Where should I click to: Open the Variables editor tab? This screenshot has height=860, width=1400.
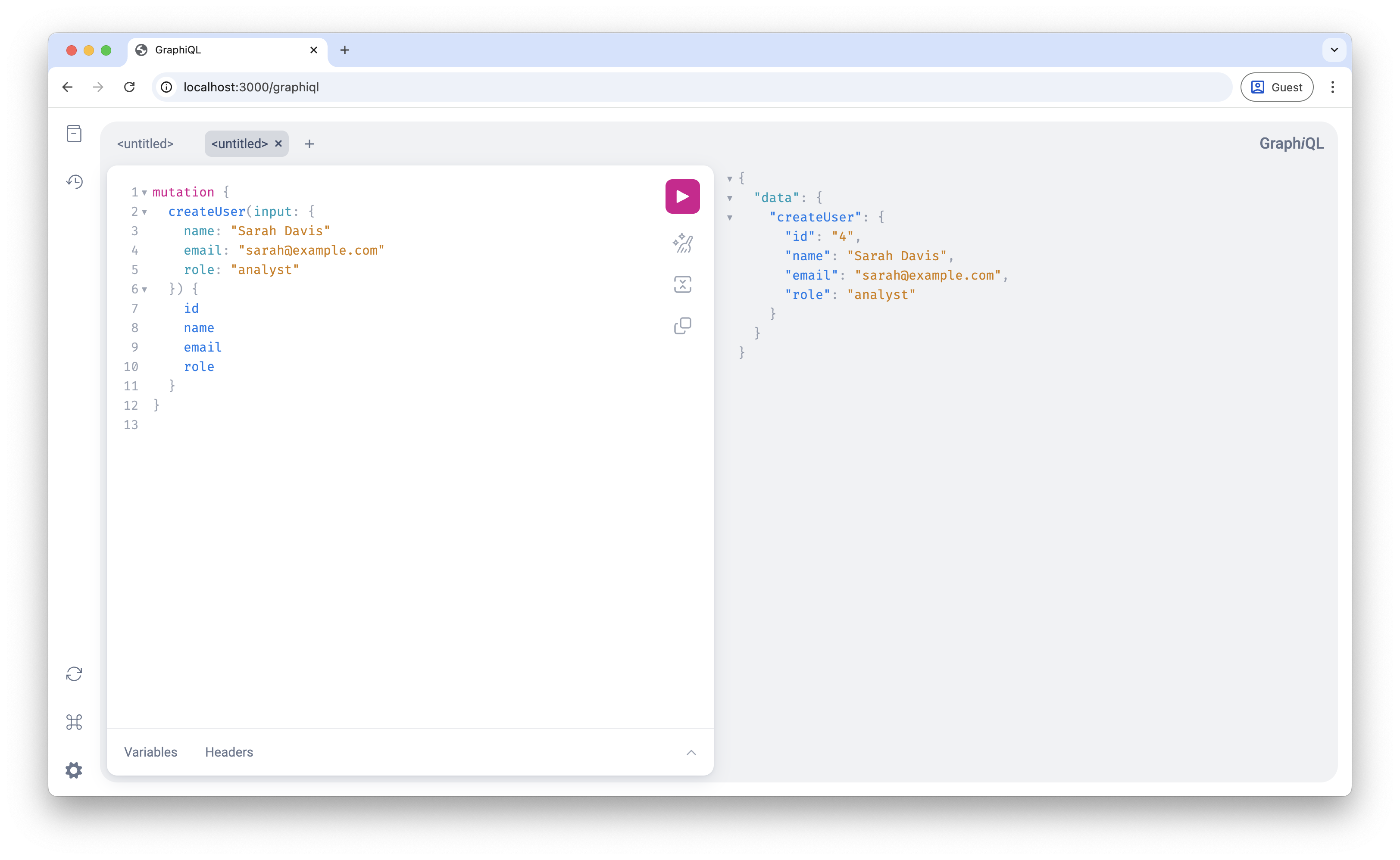(x=151, y=752)
